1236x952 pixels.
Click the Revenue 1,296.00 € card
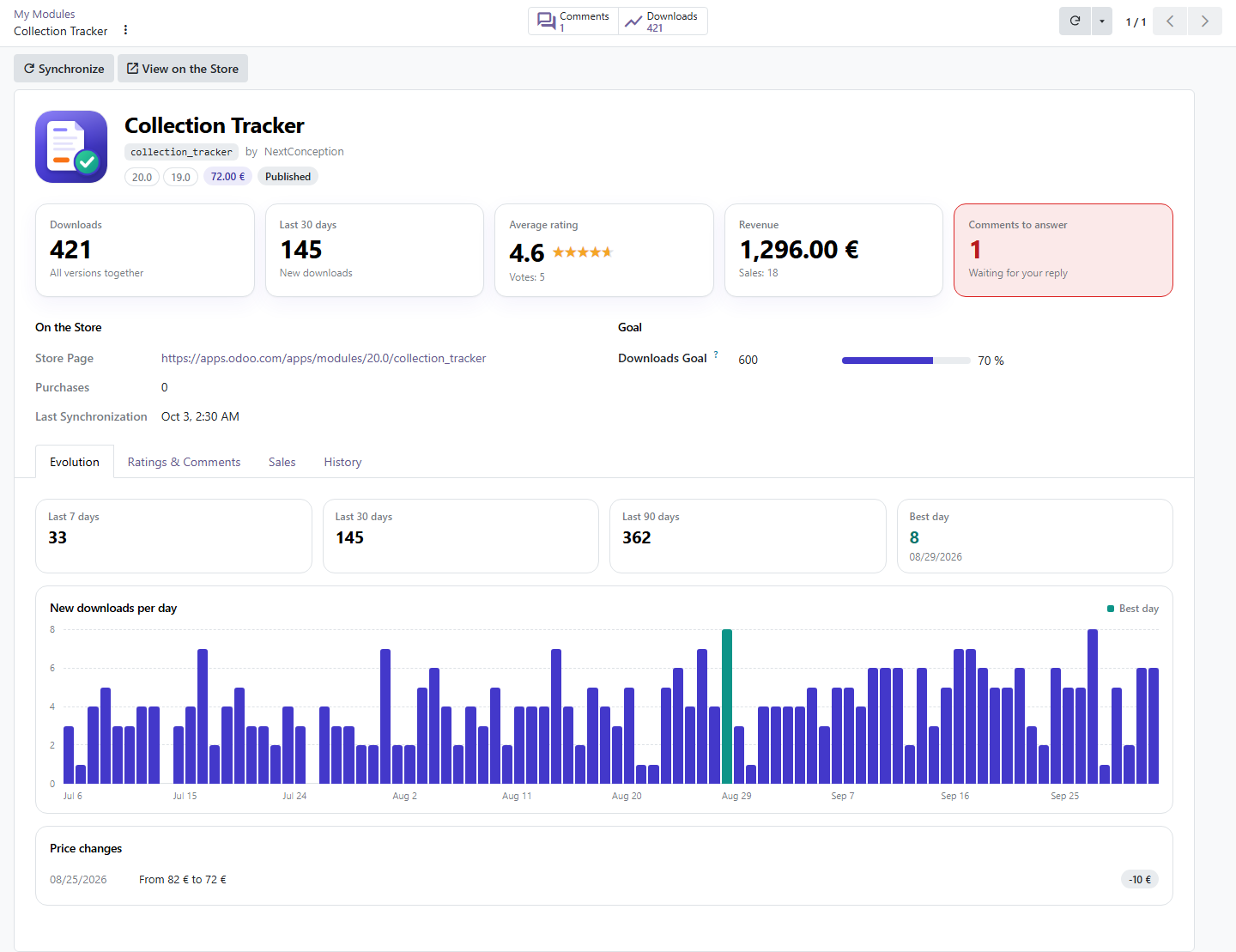click(x=833, y=250)
